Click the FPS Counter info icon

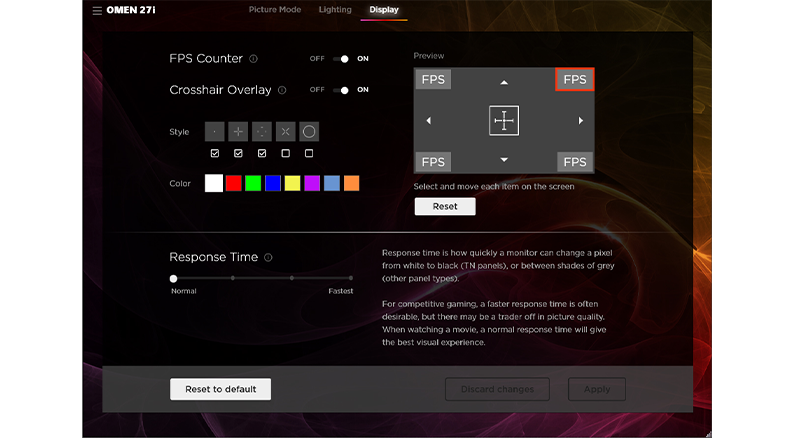(x=254, y=59)
